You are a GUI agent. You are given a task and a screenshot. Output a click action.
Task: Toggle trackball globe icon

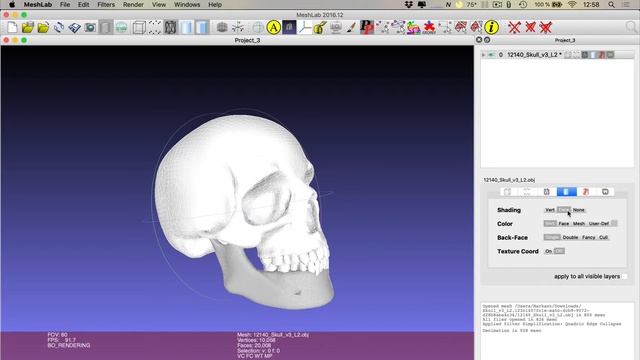[x=258, y=27]
